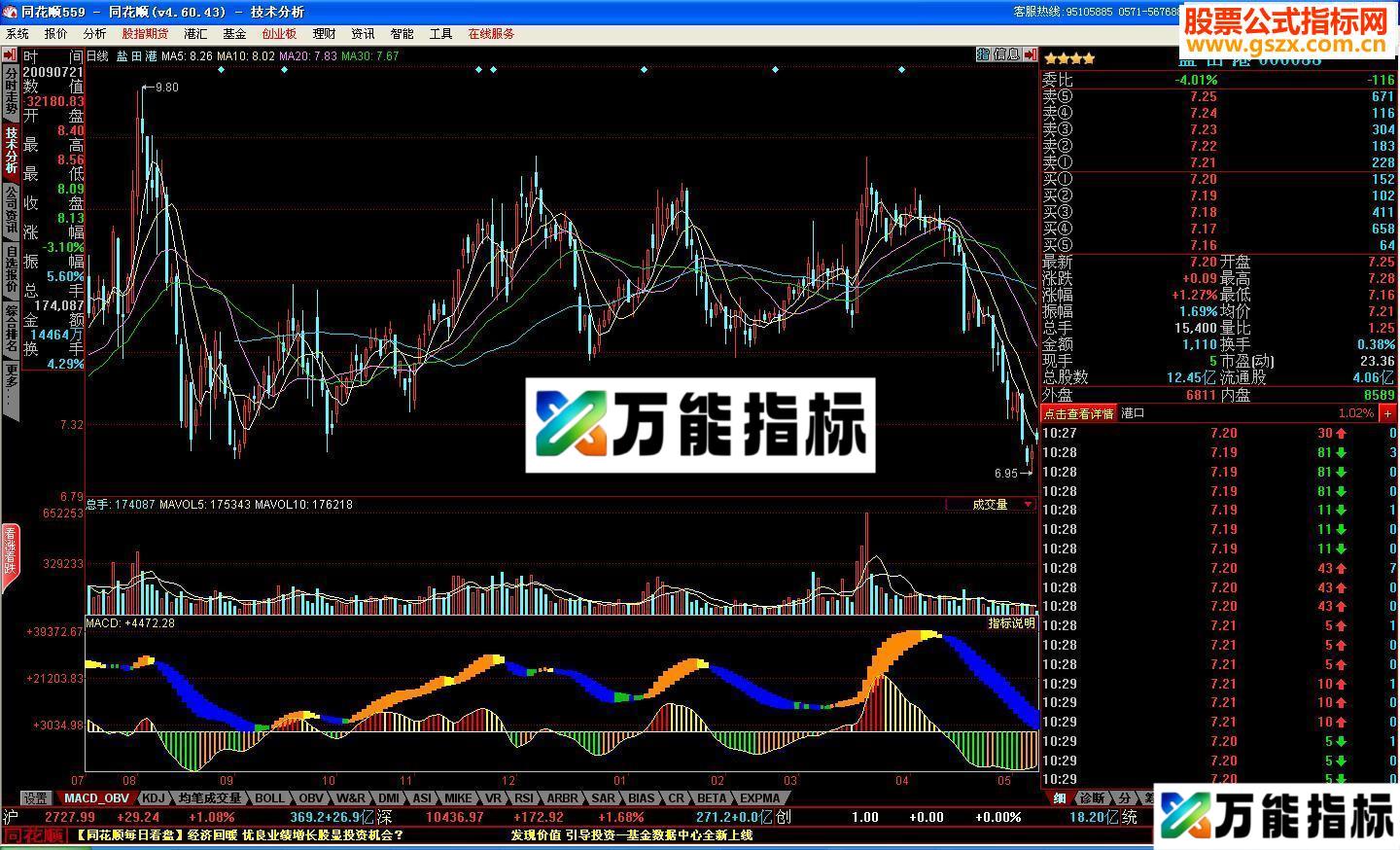Image resolution: width=1400 pixels, height=850 pixels.
Task: Open the 系统 menu
Action: coord(17,34)
